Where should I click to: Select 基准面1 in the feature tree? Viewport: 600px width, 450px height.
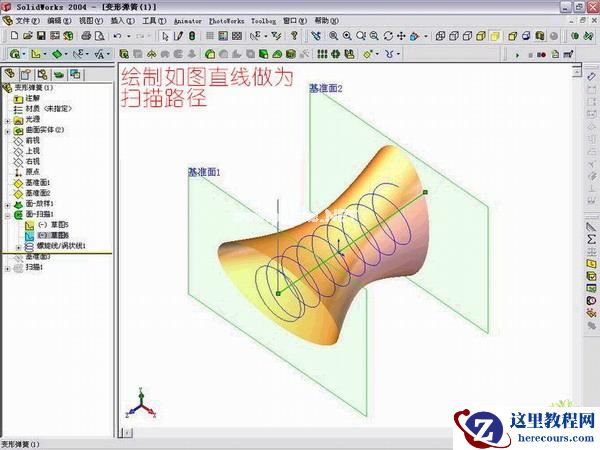tap(38, 183)
